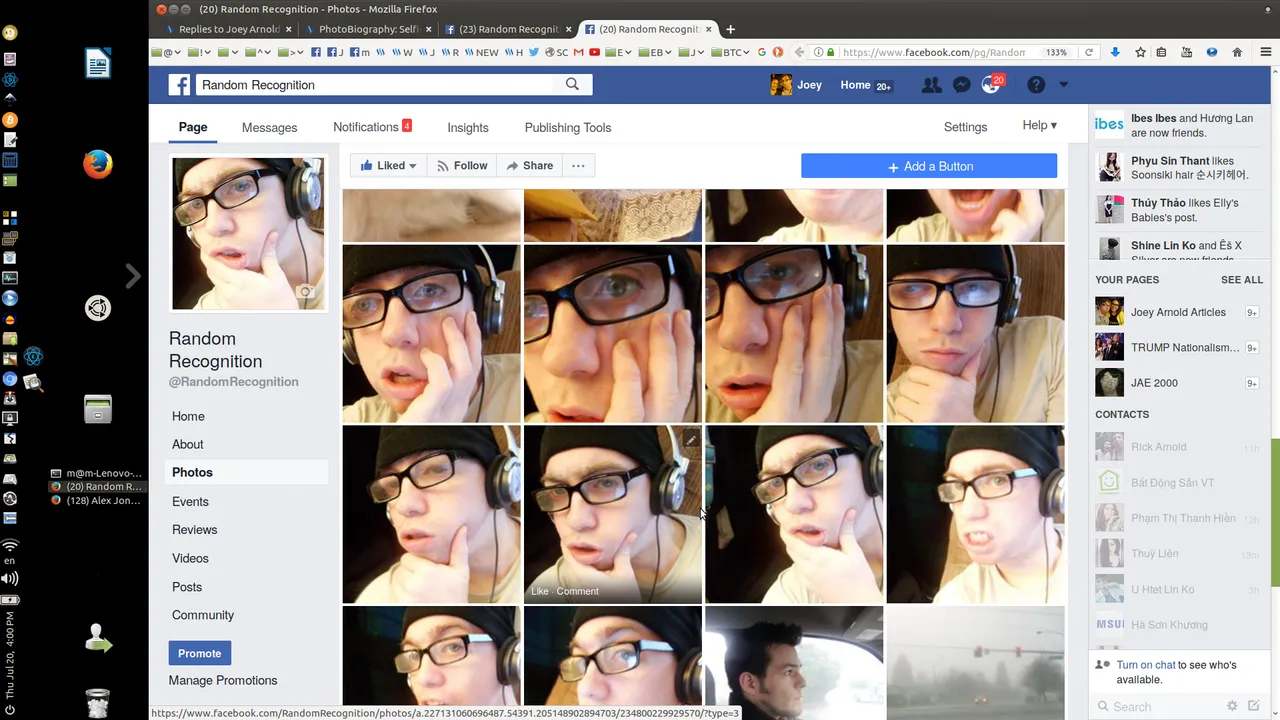
Task: Click the Firefox downloads arrow icon
Action: pyautogui.click(x=1115, y=52)
